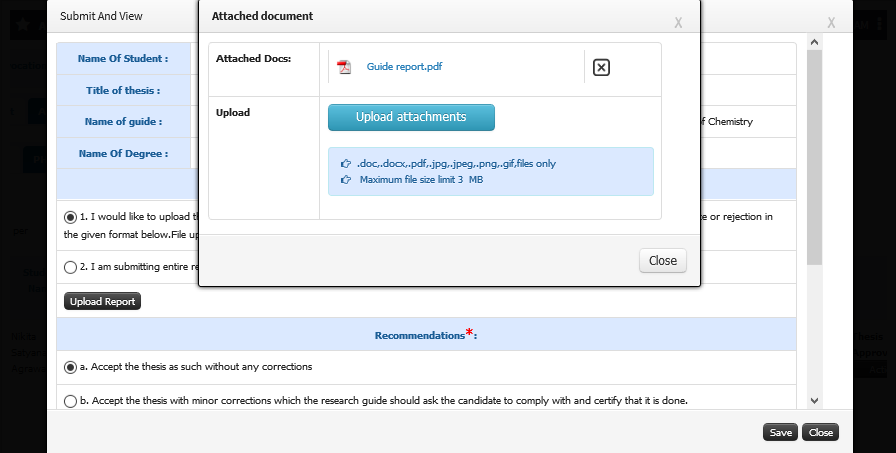Screen dimensions: 896x453
Task: Click the thumbs-up icon beside allowed file types
Action: (346, 163)
